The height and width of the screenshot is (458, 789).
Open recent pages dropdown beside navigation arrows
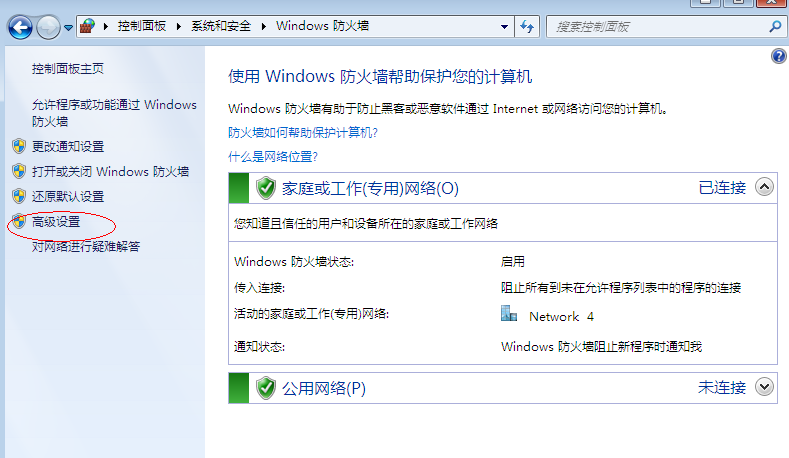click(68, 28)
